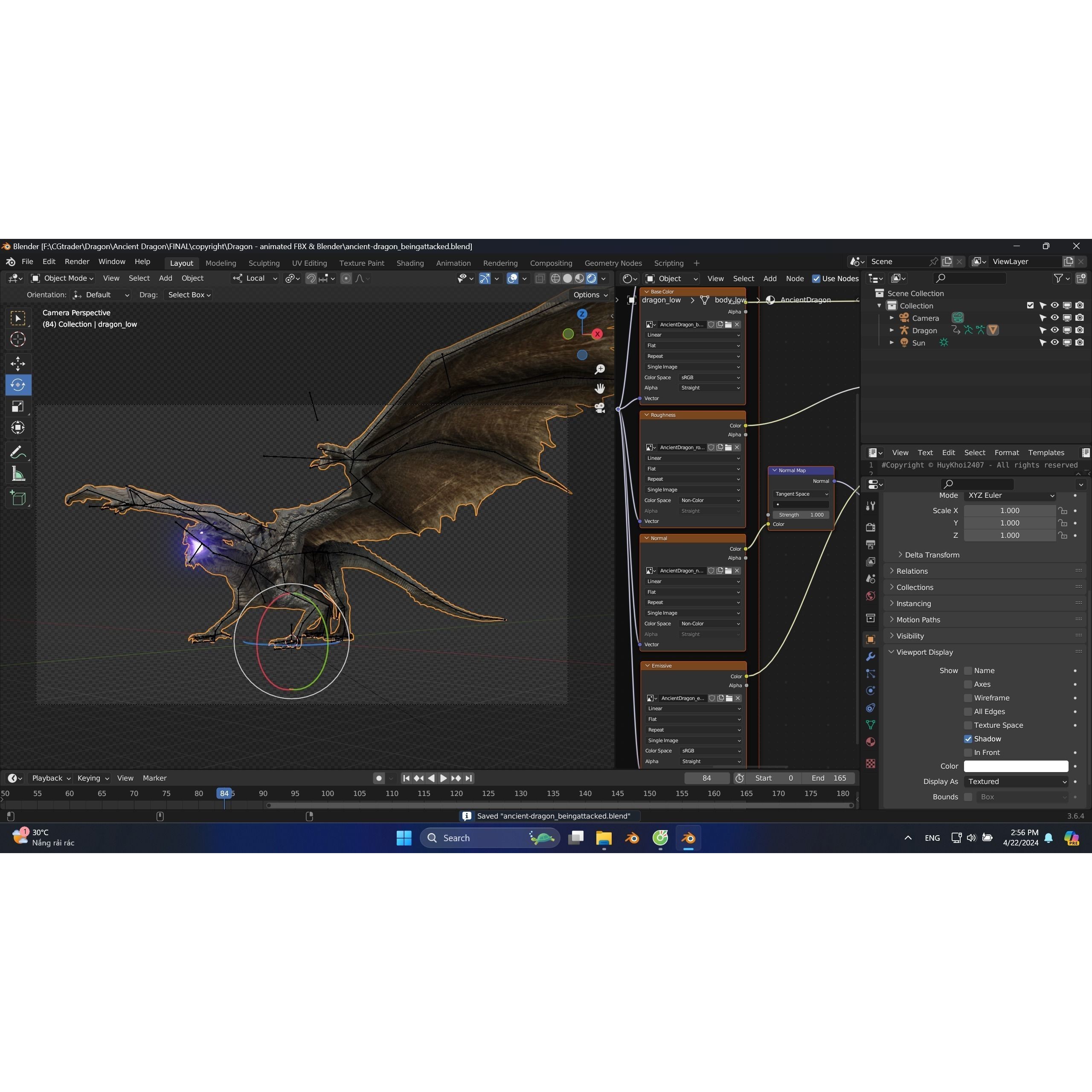The image size is (1092, 1092).
Task: Switch to the Shading workspace tab
Action: (x=410, y=263)
